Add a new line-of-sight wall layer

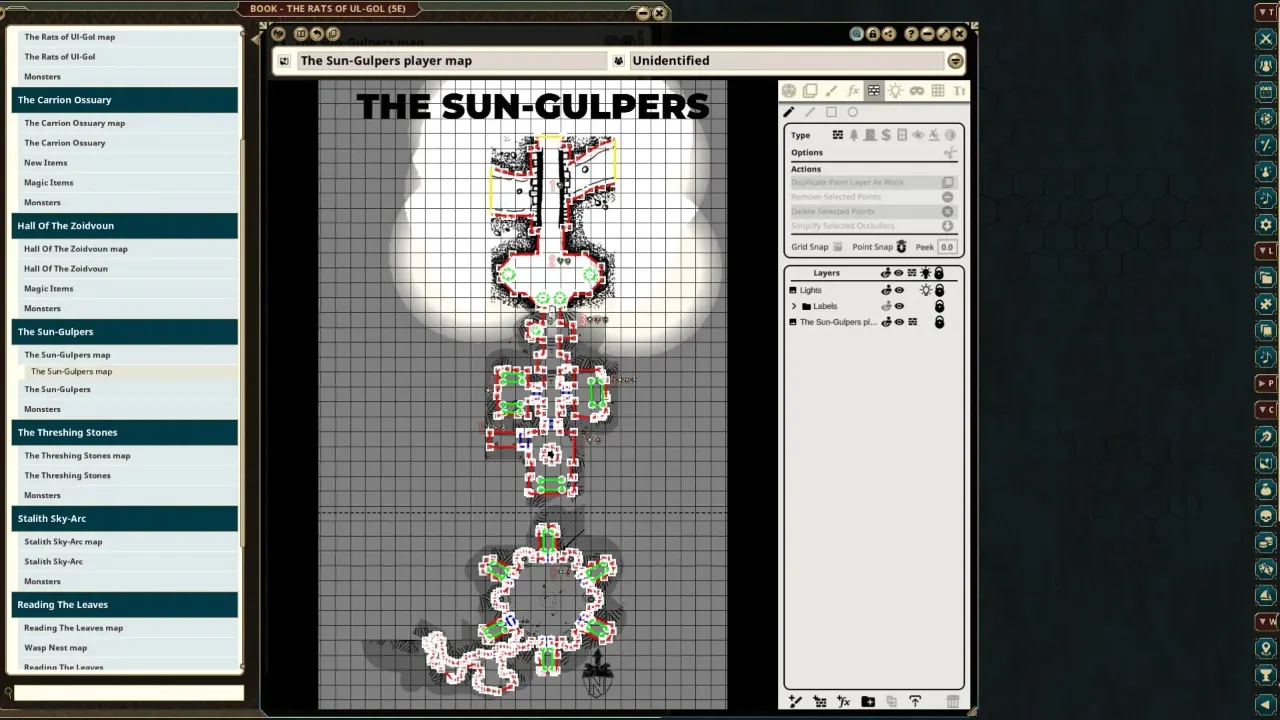click(x=819, y=702)
